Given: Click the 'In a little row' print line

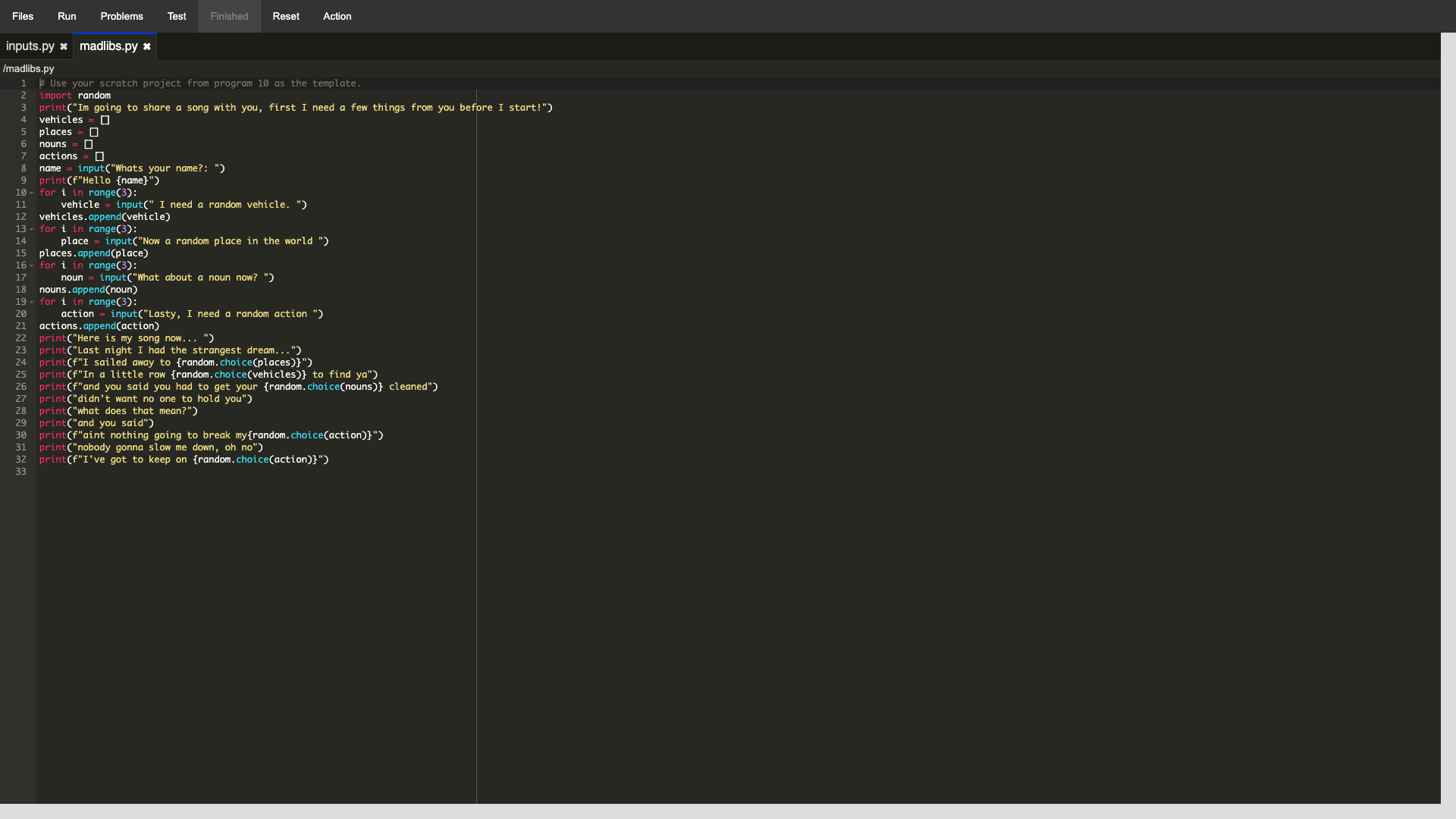Looking at the screenshot, I should pyautogui.click(x=209, y=375).
